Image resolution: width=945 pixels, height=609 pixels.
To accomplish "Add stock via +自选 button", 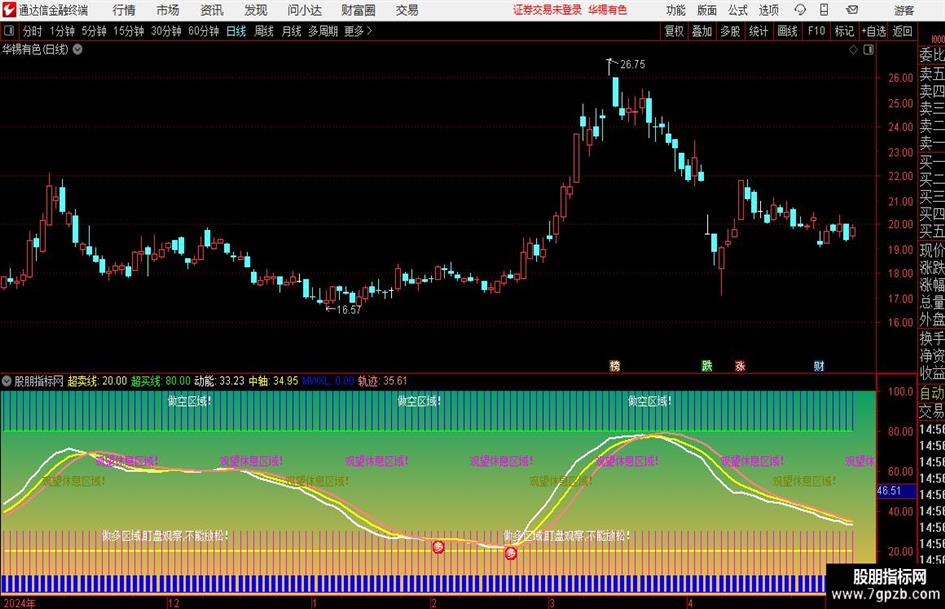I will click(874, 31).
